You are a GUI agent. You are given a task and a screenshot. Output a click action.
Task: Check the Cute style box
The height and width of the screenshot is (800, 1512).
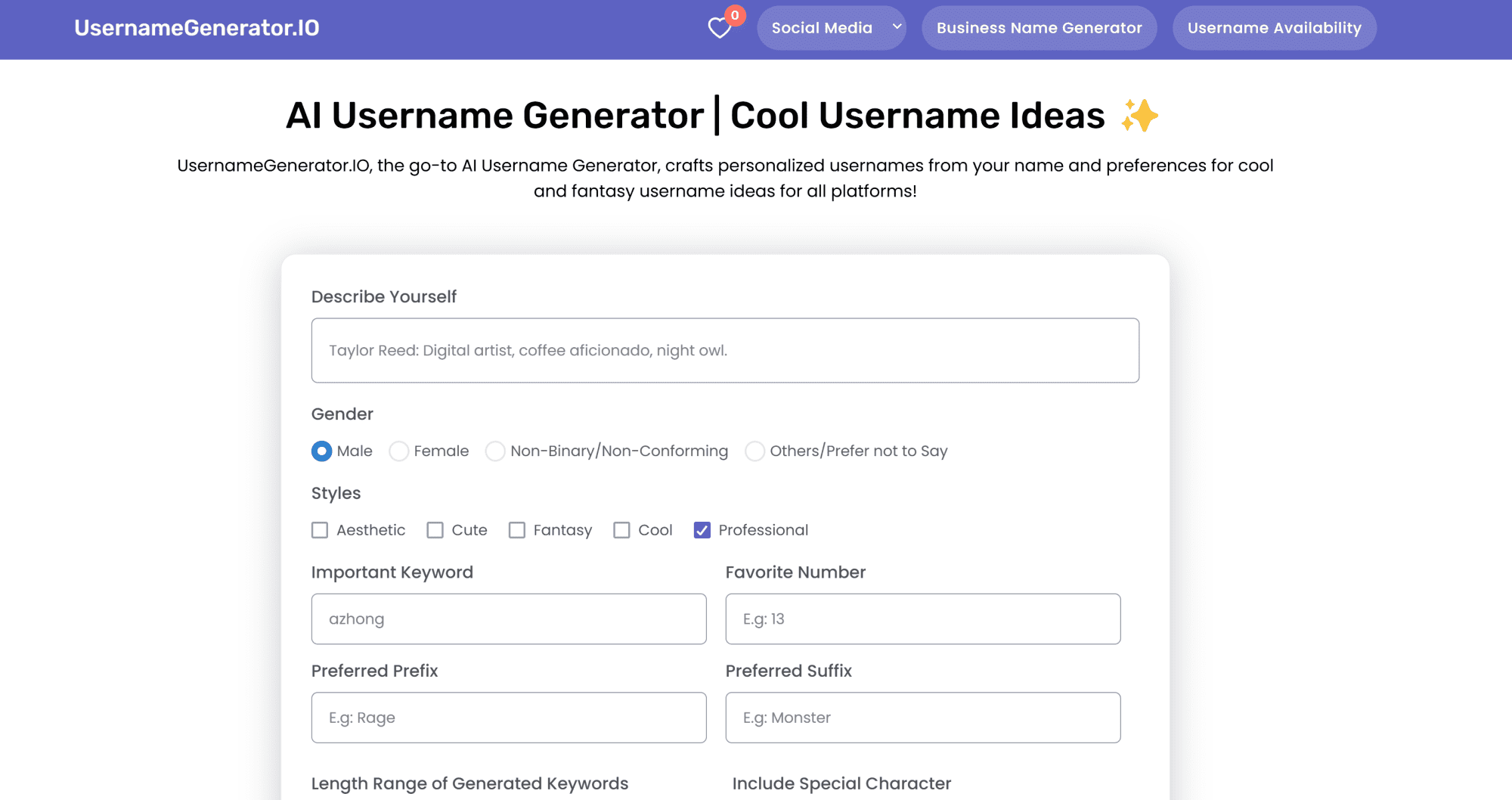coord(435,530)
